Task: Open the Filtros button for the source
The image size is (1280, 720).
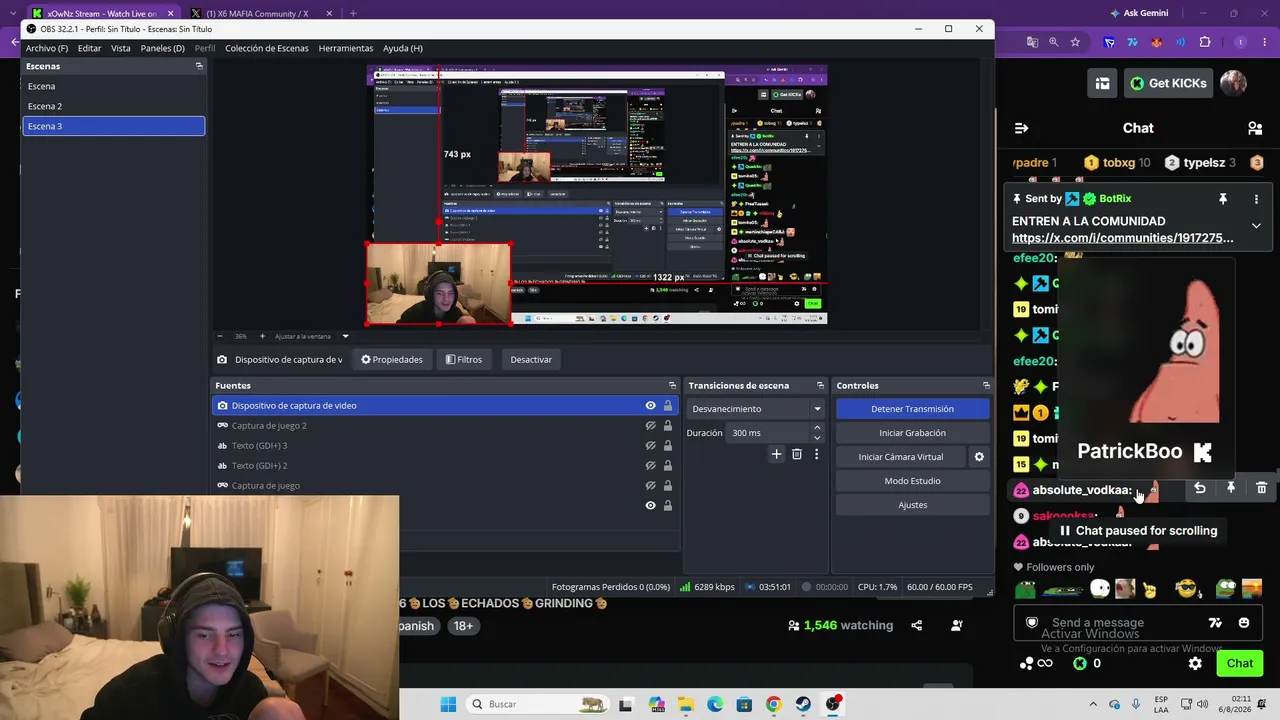Action: pyautogui.click(x=464, y=359)
